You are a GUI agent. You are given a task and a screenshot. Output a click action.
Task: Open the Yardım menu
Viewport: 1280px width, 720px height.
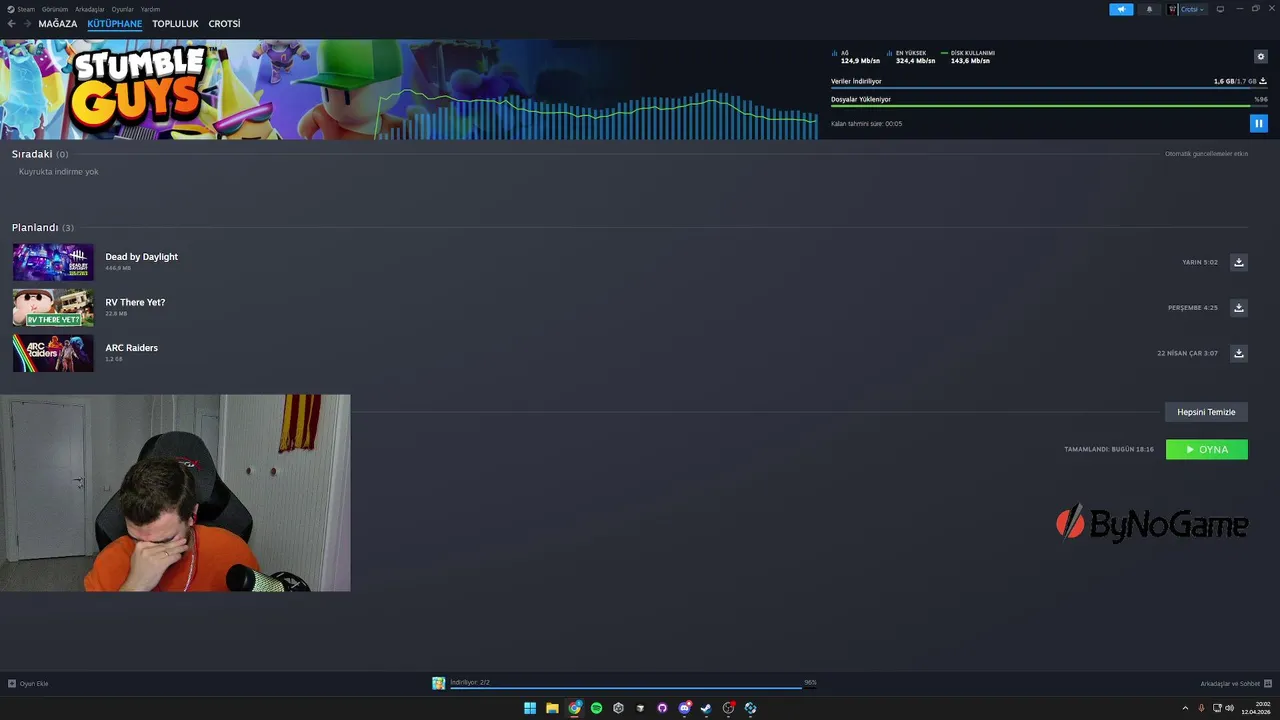point(150,9)
